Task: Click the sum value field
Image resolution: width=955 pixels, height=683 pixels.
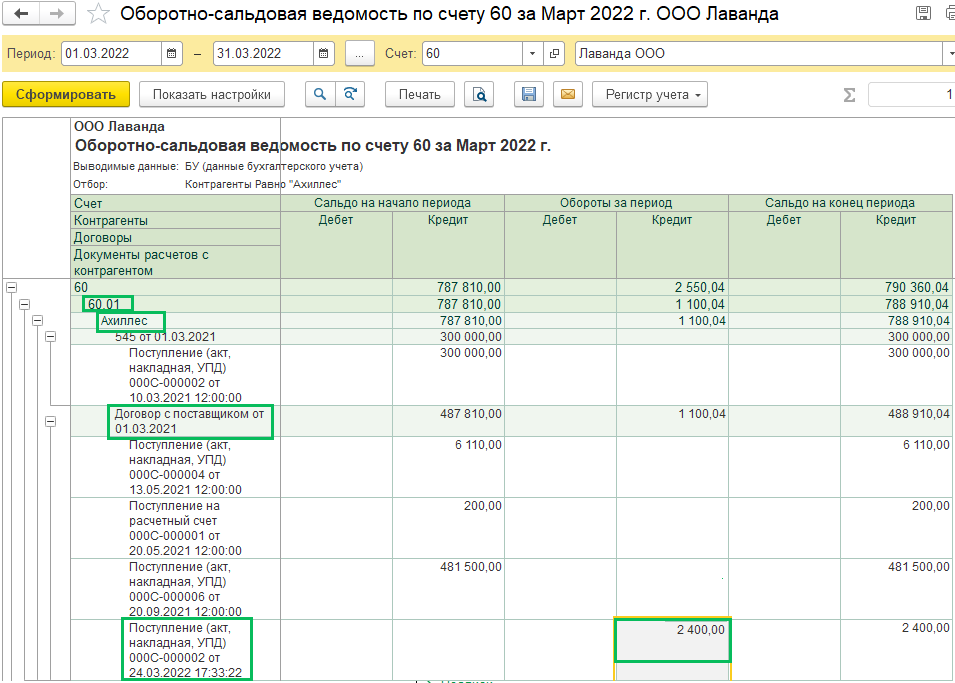Action: click(911, 94)
